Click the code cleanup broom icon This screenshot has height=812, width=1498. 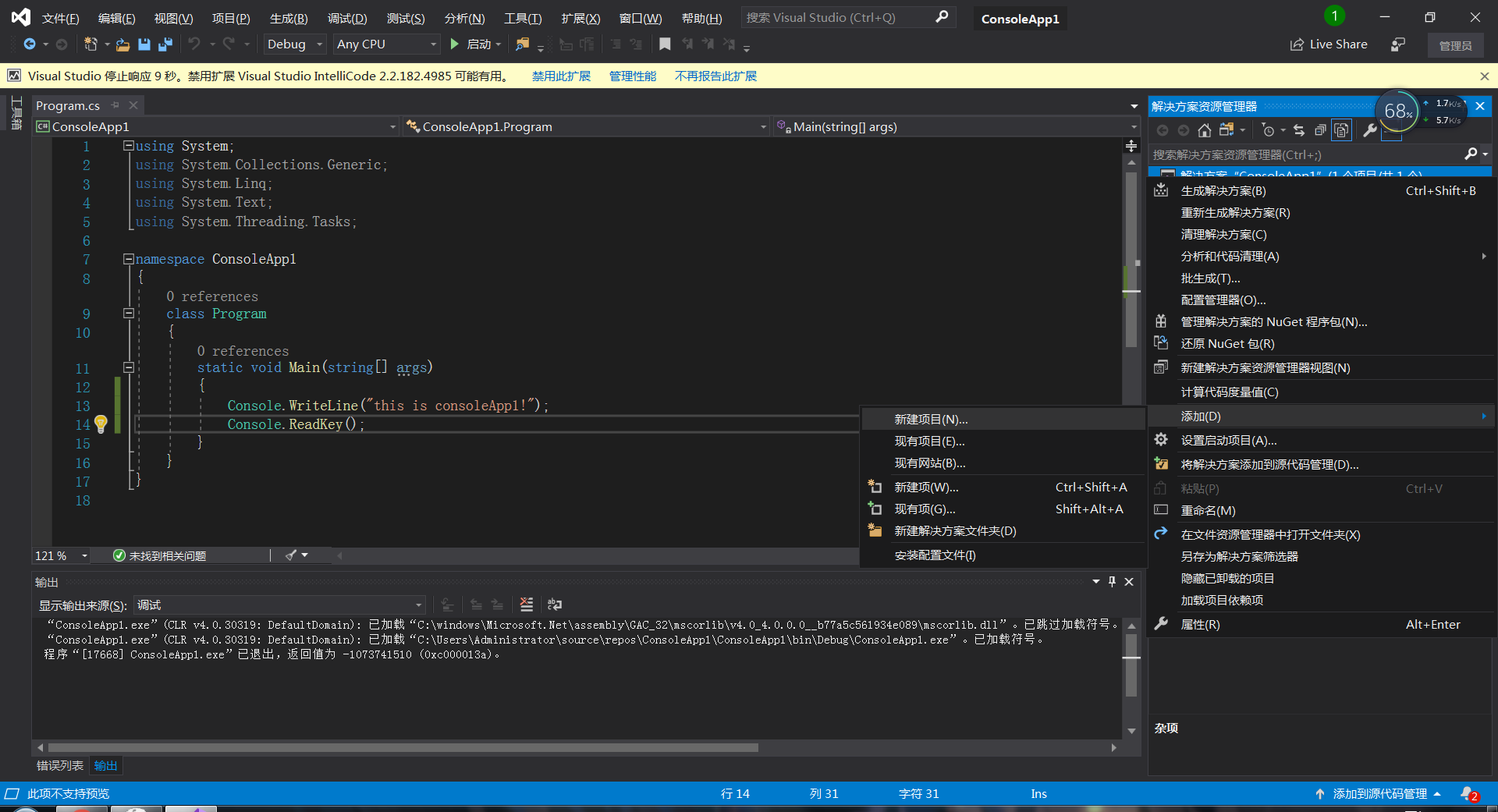coord(291,555)
